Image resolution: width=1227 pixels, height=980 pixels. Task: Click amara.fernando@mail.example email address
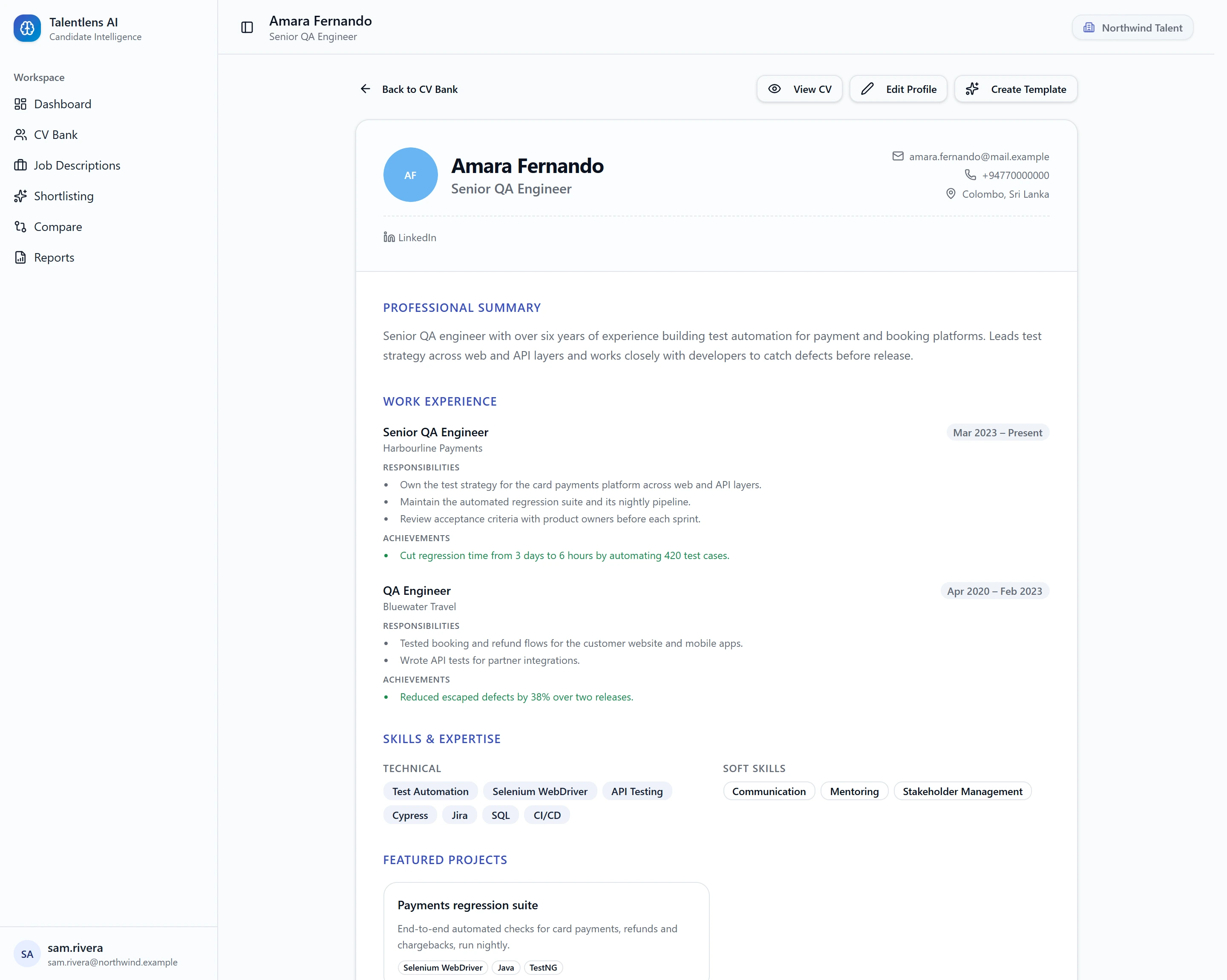[x=979, y=156]
